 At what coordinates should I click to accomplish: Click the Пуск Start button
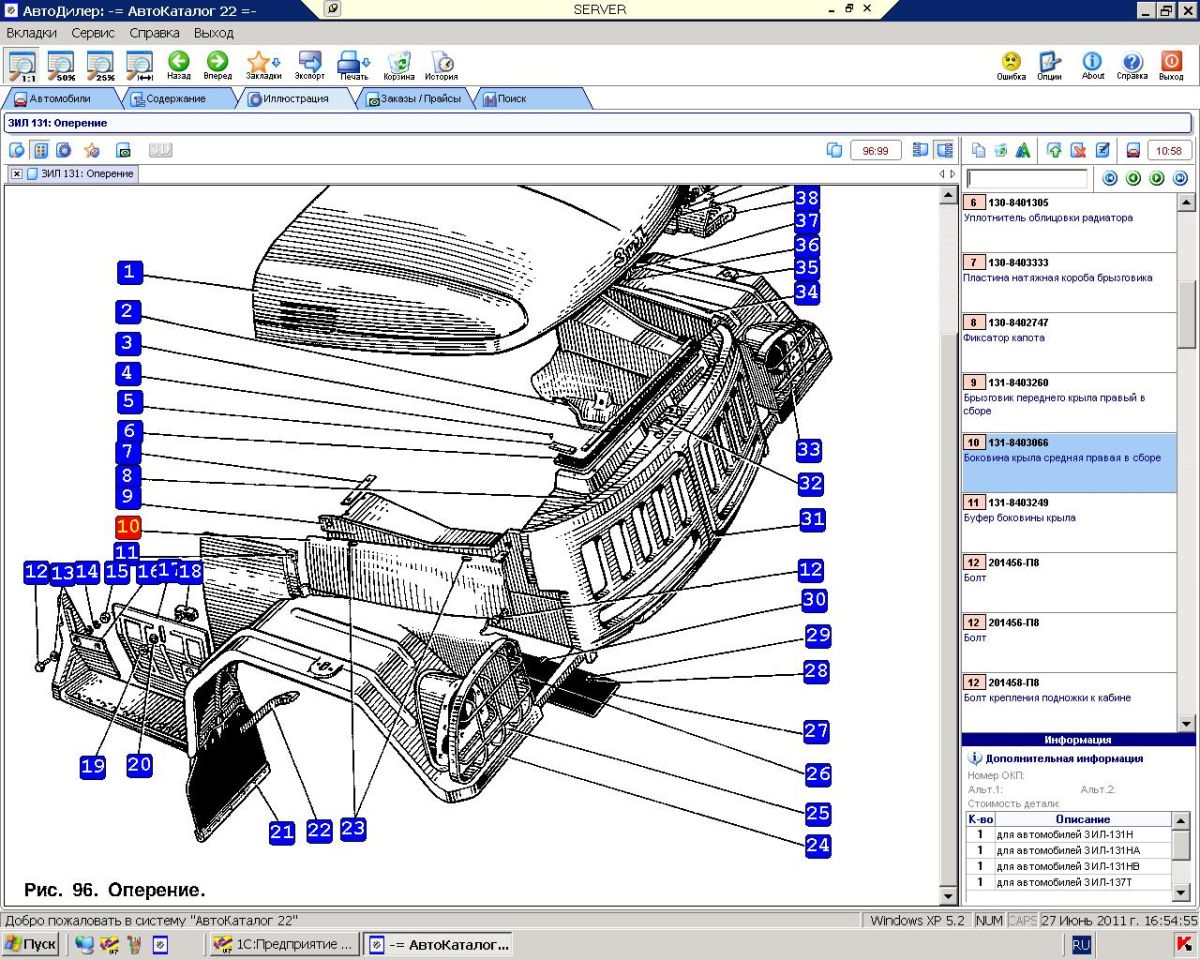click(x=32, y=944)
